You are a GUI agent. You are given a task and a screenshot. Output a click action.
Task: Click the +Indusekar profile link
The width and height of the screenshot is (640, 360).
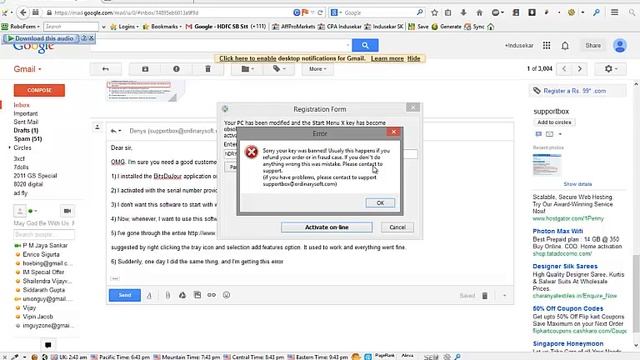519,46
